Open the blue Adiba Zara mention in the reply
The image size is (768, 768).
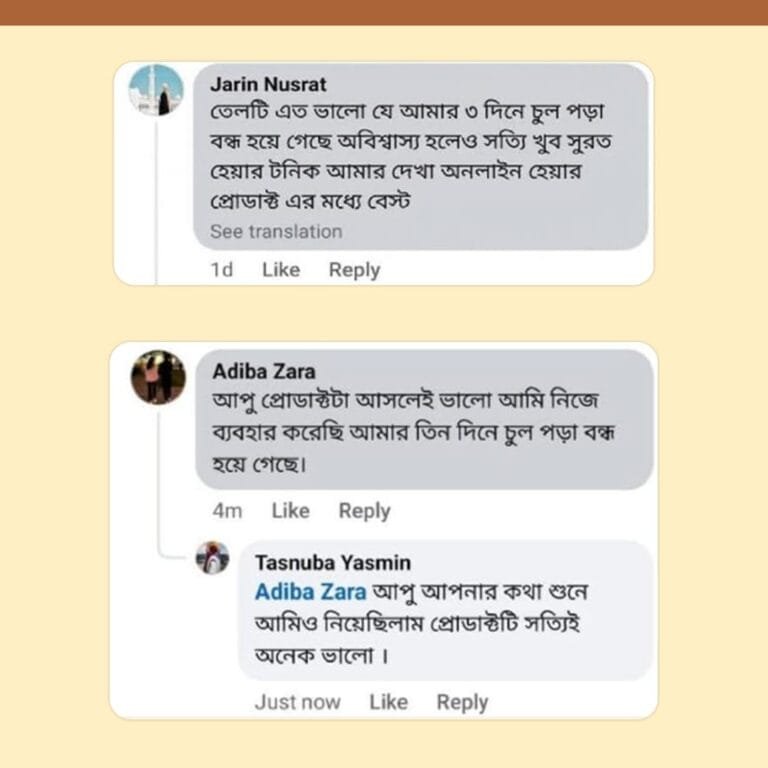(x=311, y=591)
